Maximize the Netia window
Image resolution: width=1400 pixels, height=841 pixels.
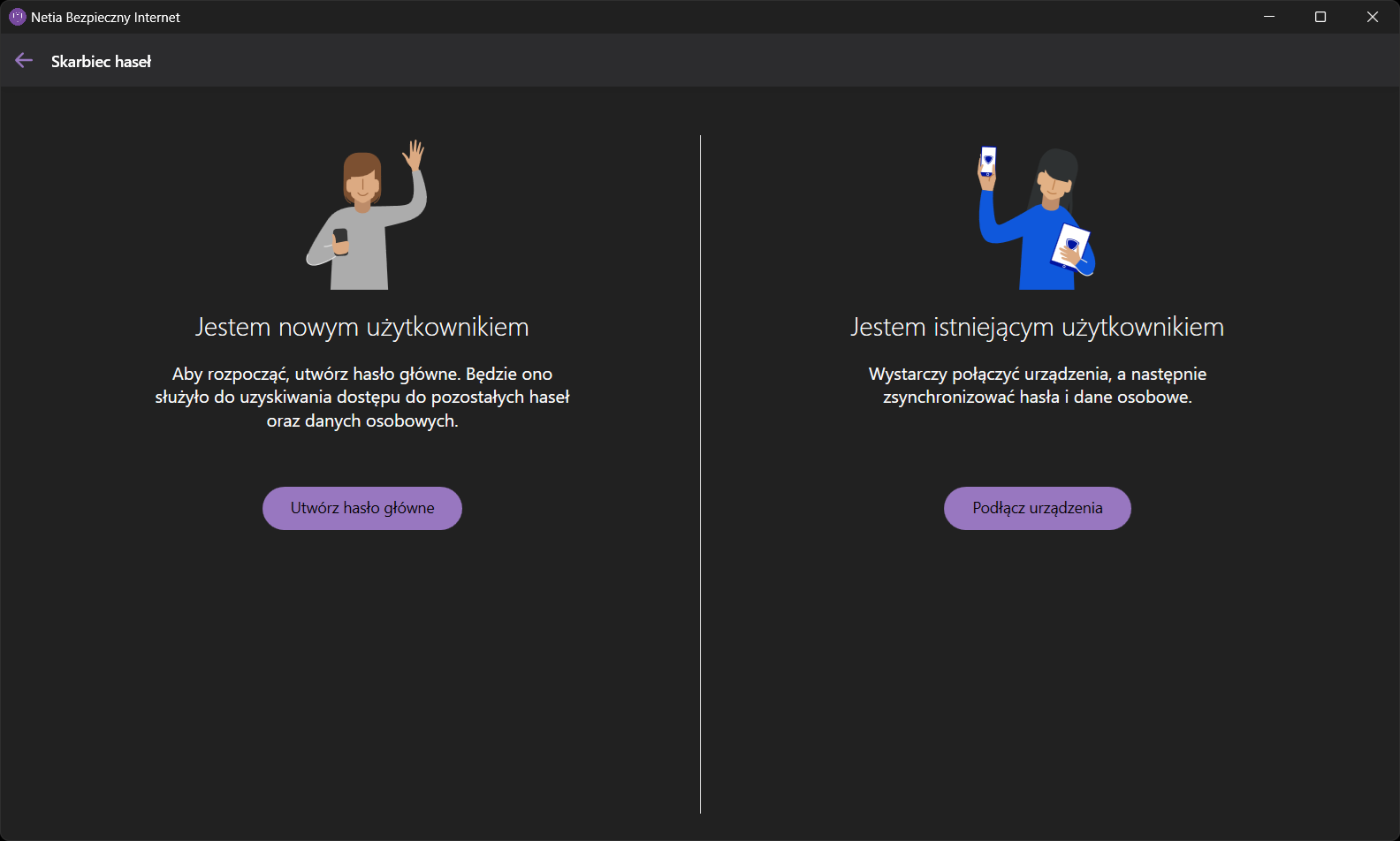tap(1320, 17)
